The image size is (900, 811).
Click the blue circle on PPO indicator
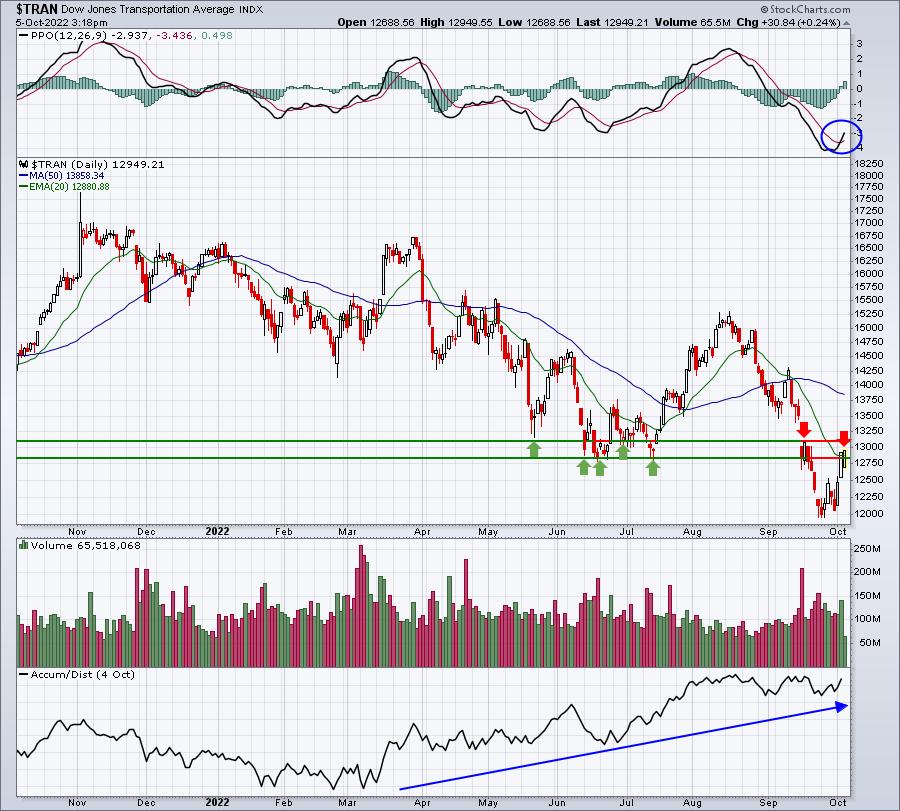tap(842, 137)
